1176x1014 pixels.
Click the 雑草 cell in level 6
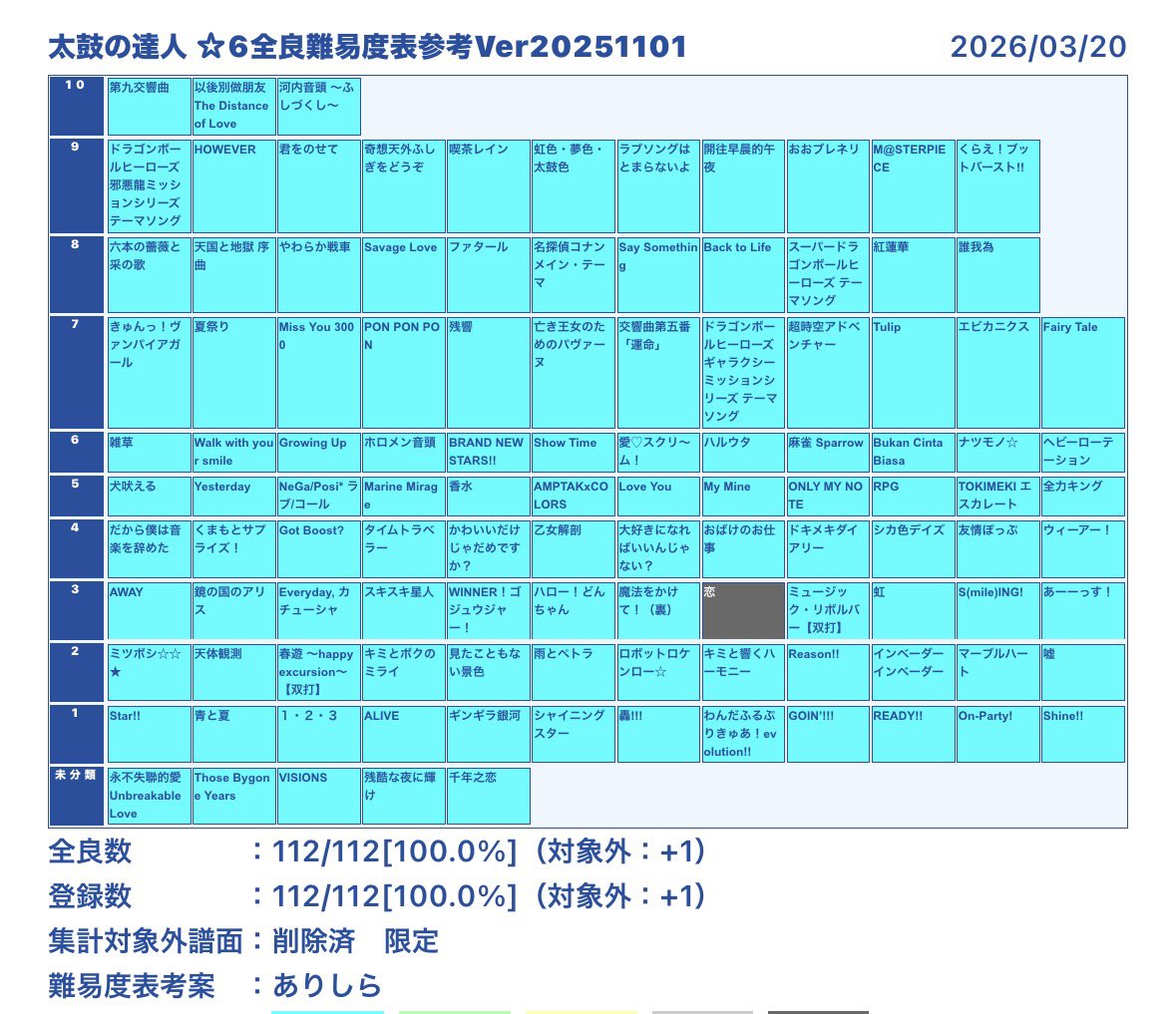click(x=149, y=452)
